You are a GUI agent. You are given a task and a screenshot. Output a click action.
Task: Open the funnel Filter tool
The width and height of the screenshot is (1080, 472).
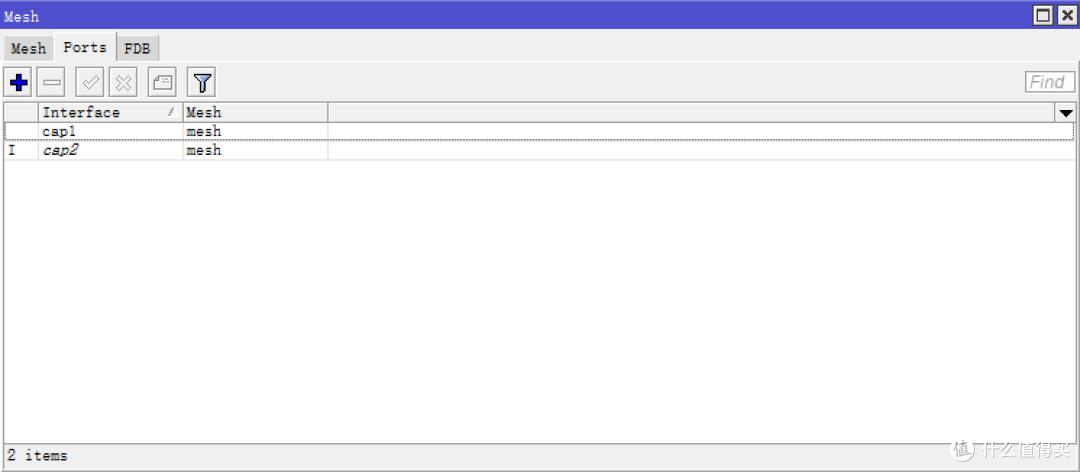point(202,83)
